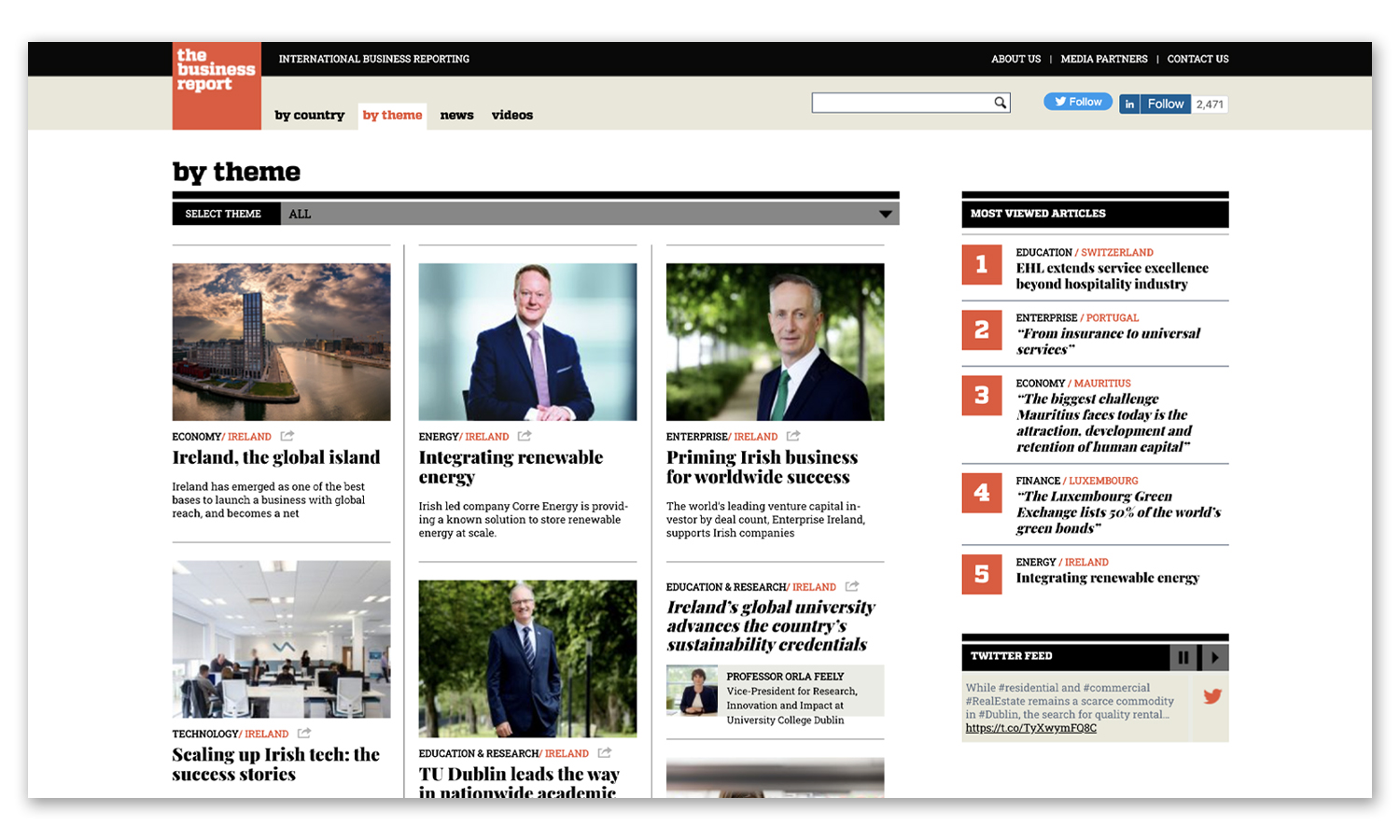Open the About Us page
The height and width of the screenshot is (840, 1400).
(x=1015, y=59)
